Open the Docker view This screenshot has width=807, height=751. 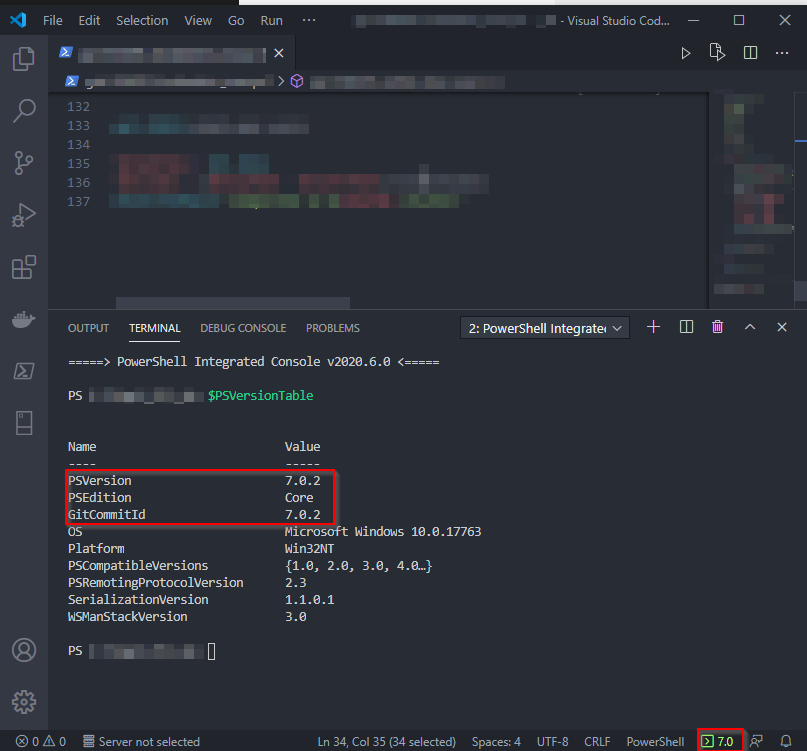pyautogui.click(x=24, y=319)
